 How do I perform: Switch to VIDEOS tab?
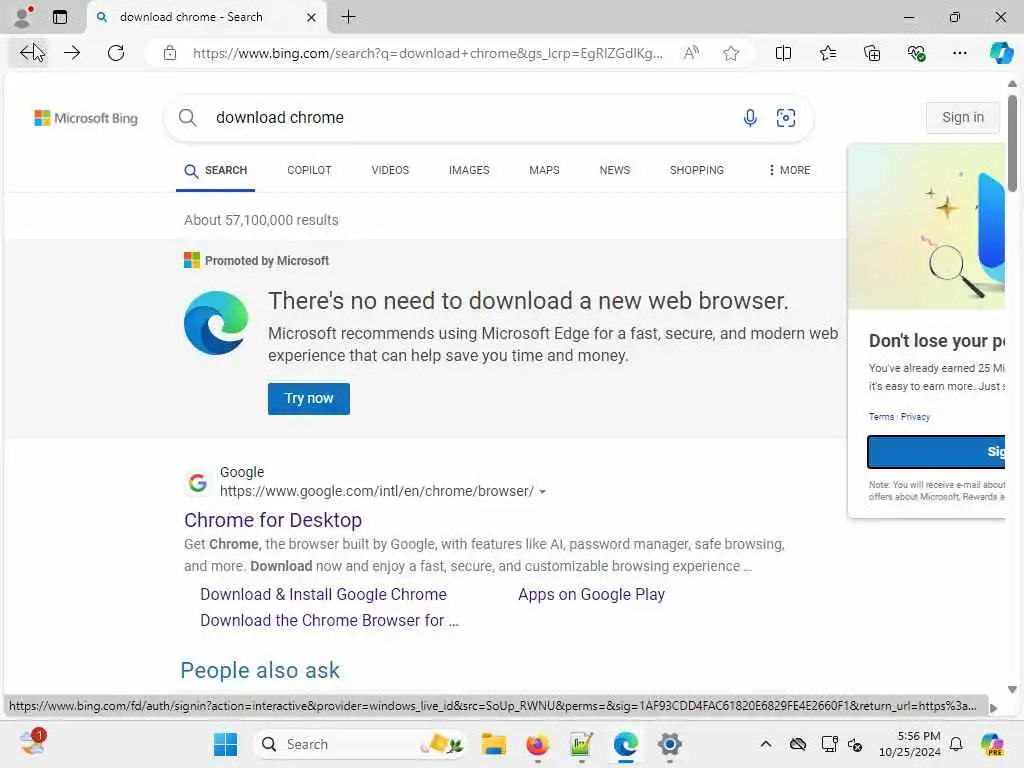pos(391,170)
